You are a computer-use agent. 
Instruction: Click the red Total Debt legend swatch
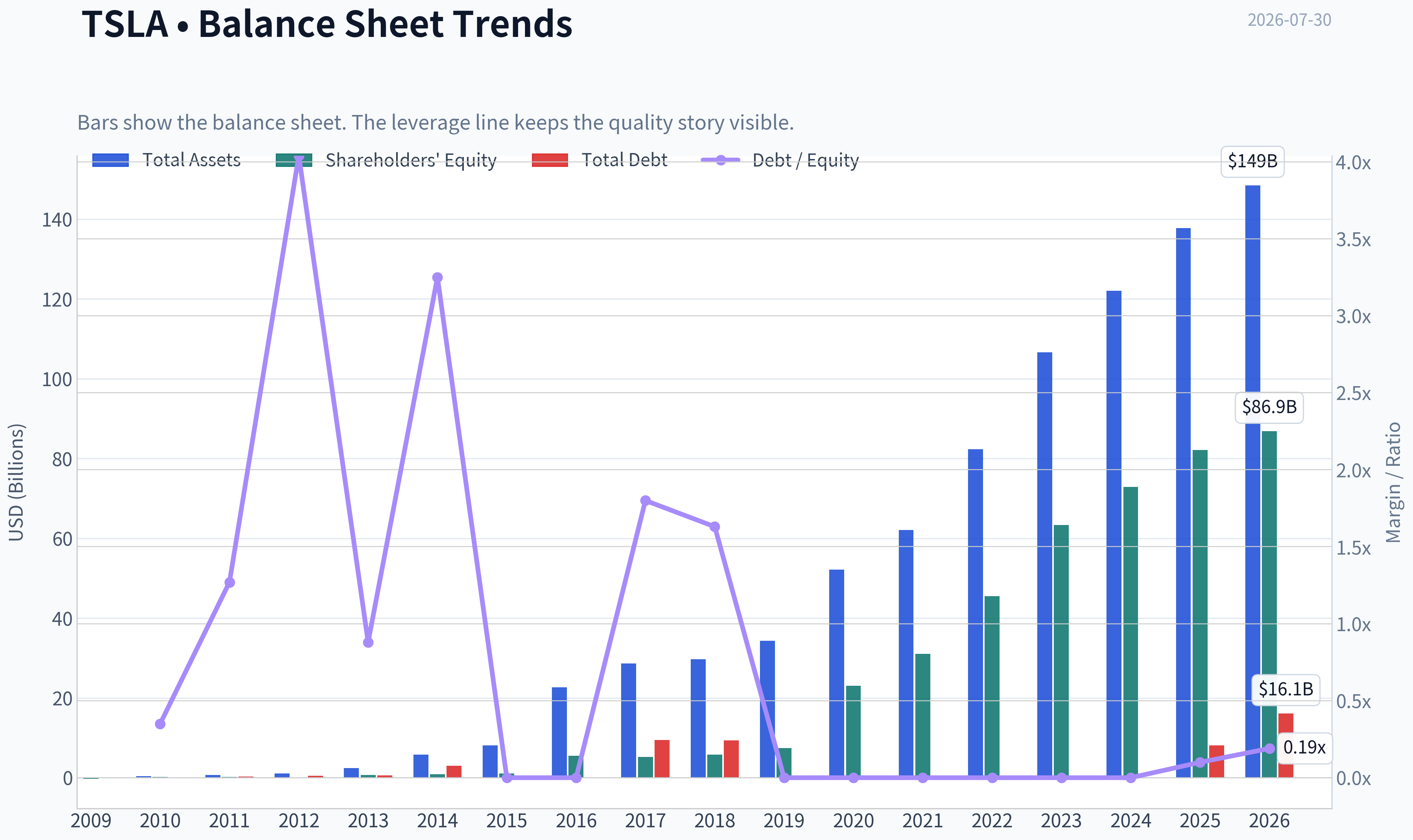coord(550,160)
